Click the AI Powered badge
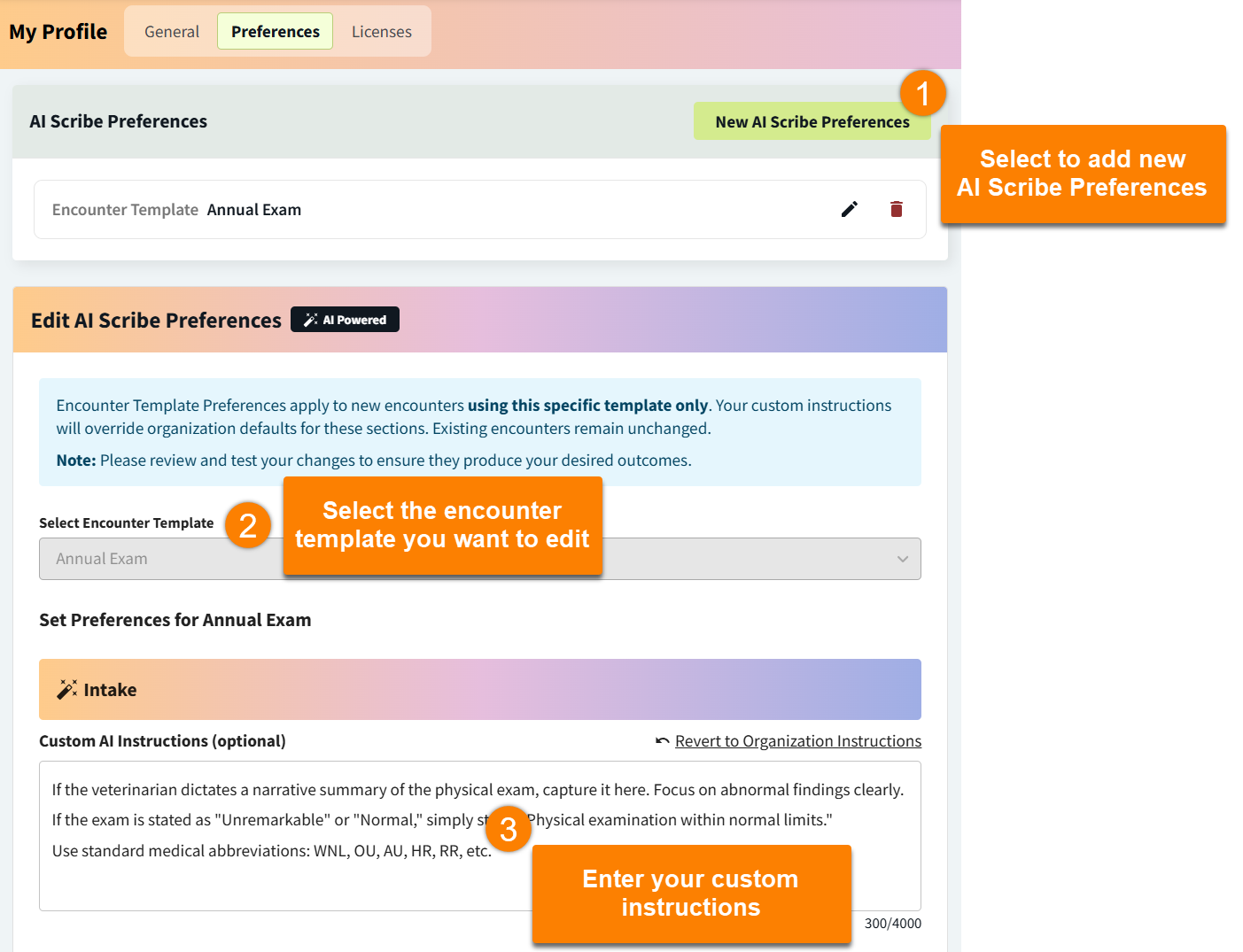Screen dimensions: 1243x952 click(345, 320)
